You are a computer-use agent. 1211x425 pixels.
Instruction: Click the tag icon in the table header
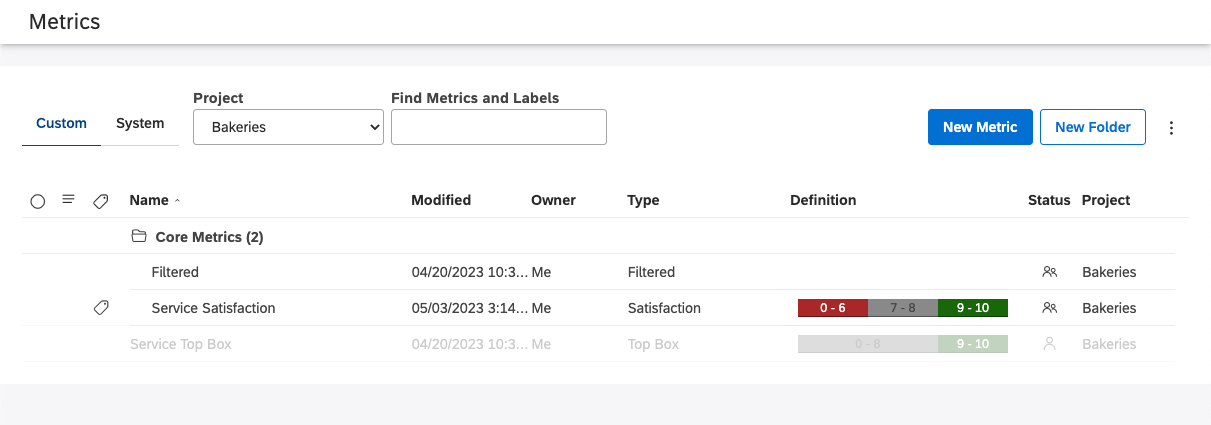[101, 201]
